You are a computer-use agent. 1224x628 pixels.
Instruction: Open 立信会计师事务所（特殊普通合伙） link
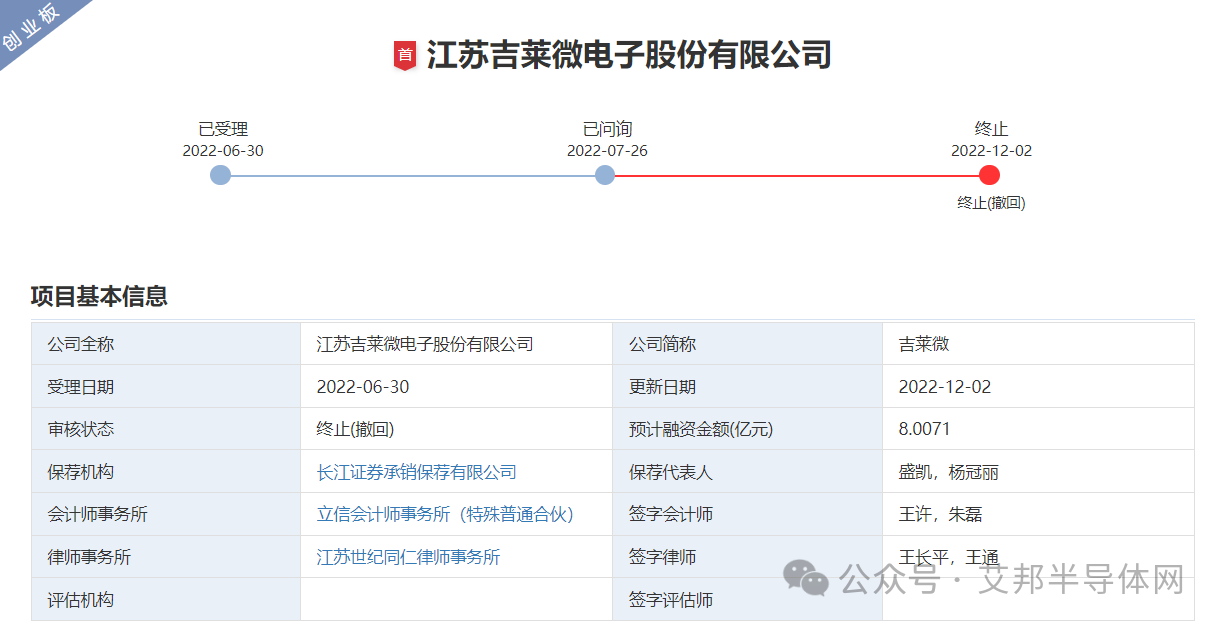[445, 514]
